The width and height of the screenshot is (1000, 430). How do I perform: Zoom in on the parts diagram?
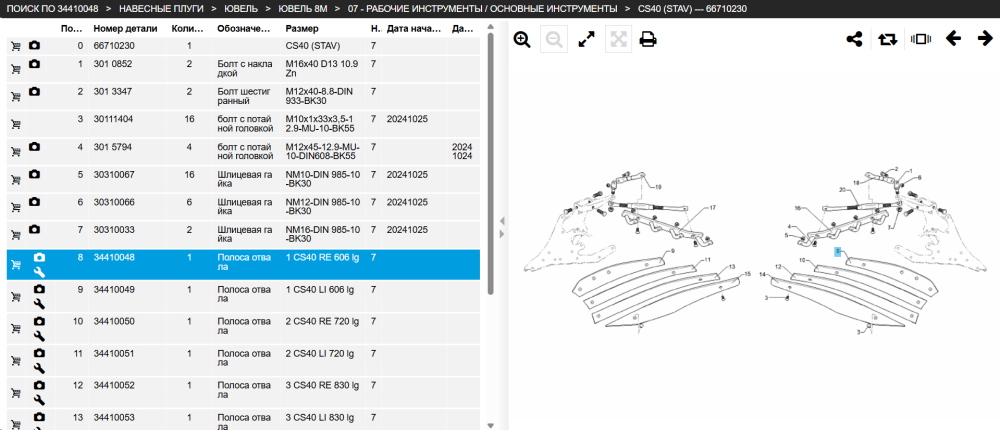(x=522, y=40)
